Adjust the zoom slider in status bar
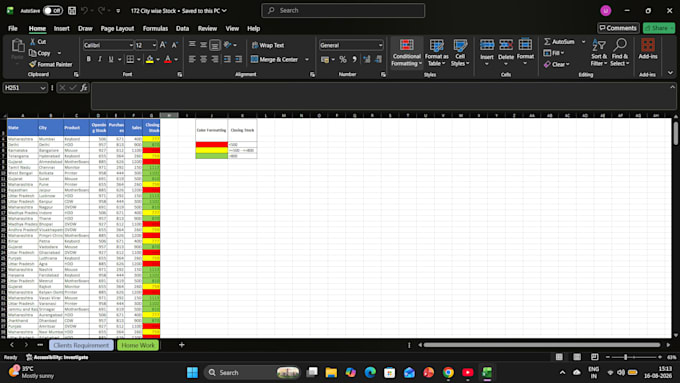680x383 pixels. [625, 357]
